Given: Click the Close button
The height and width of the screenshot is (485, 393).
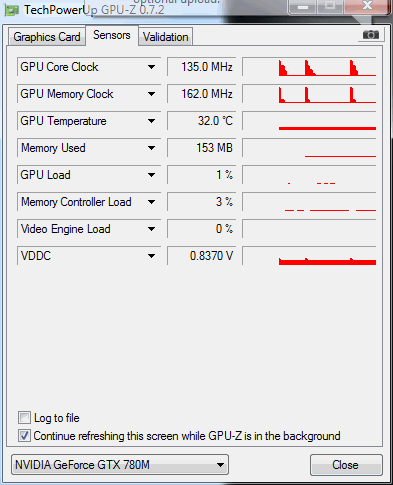Looking at the screenshot, I should click(346, 465).
